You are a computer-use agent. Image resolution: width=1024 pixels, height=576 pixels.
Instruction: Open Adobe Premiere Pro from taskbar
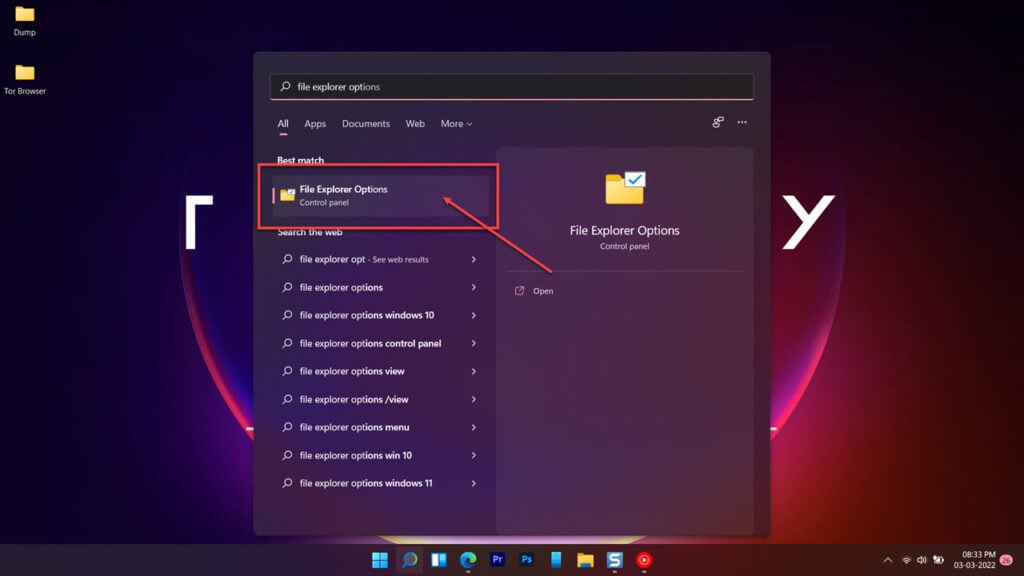(x=497, y=560)
